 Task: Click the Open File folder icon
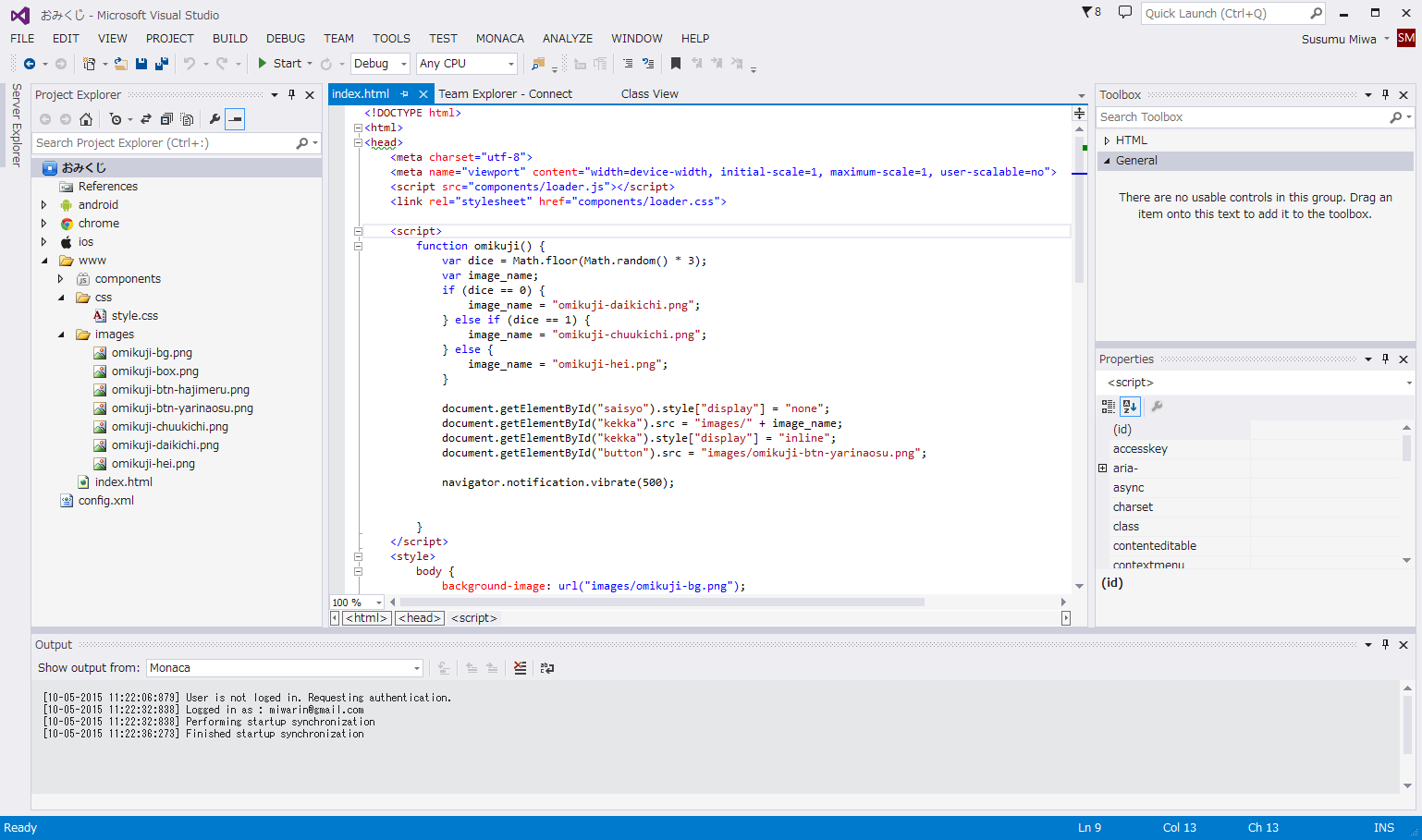[120, 64]
